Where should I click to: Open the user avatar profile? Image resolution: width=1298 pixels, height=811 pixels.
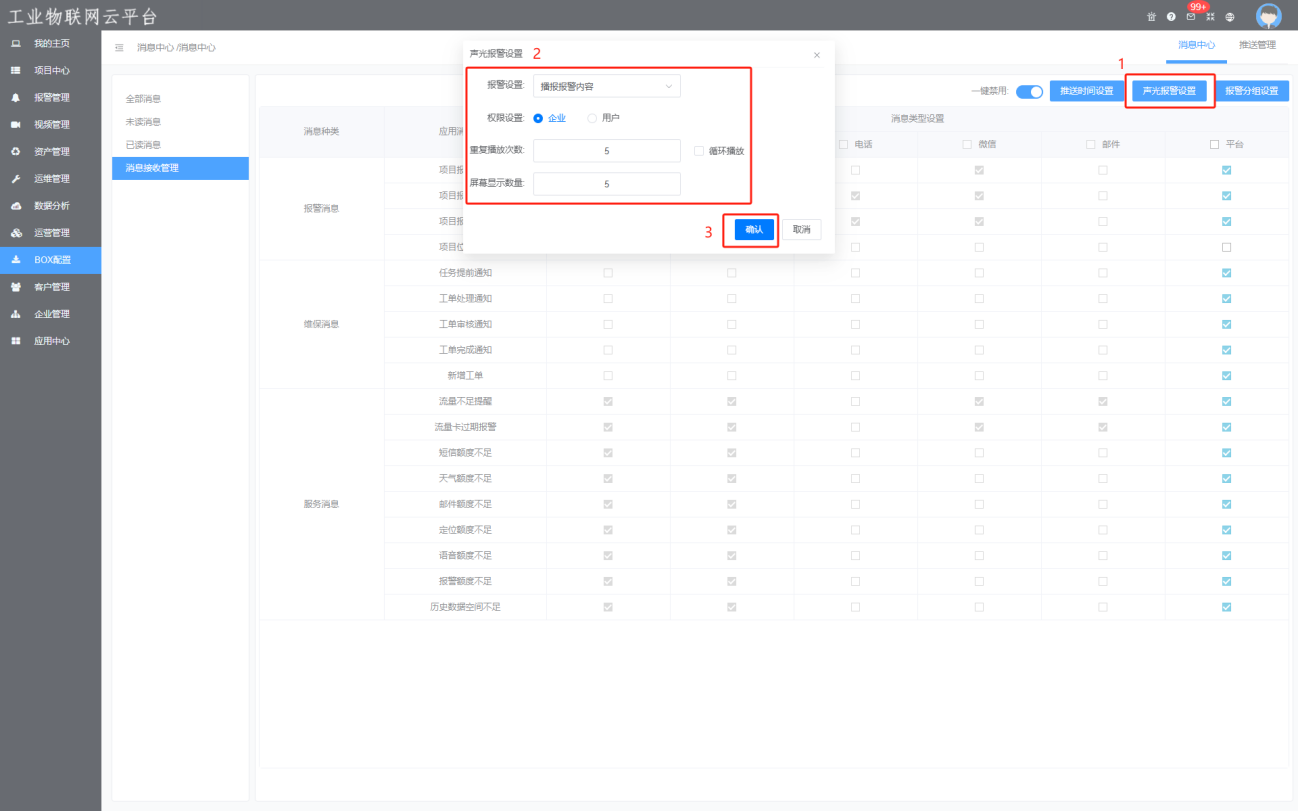click(1268, 16)
